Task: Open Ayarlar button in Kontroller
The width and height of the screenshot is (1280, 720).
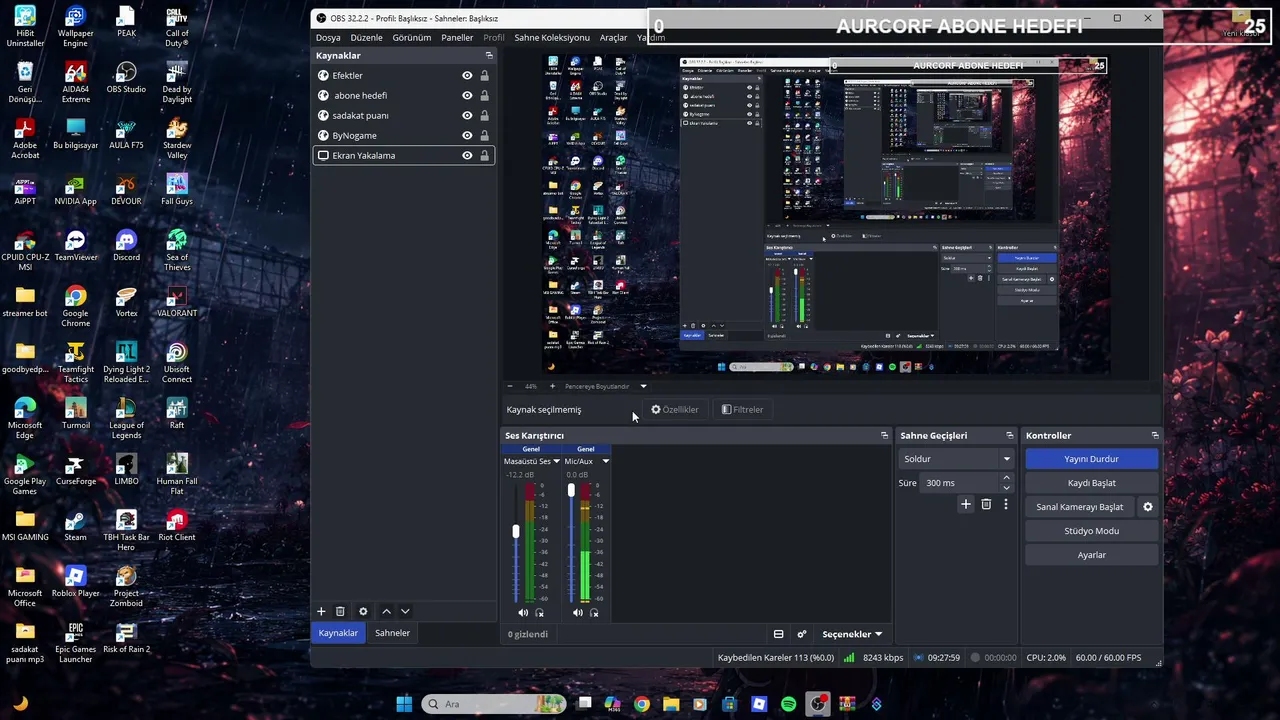Action: click(1091, 555)
